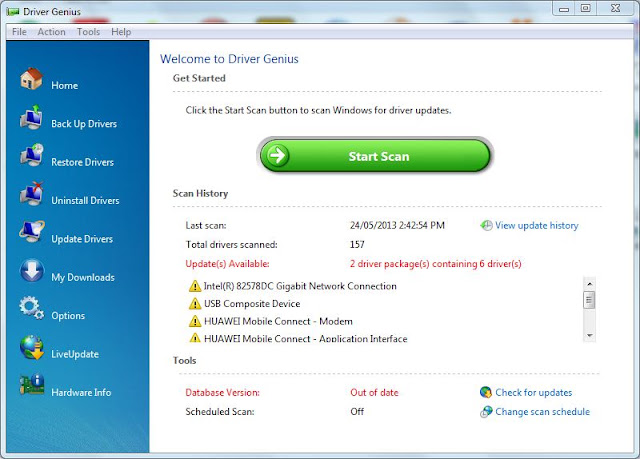The width and height of the screenshot is (640, 459).
Task: Click the Check for updates link
Action: pyautogui.click(x=533, y=392)
